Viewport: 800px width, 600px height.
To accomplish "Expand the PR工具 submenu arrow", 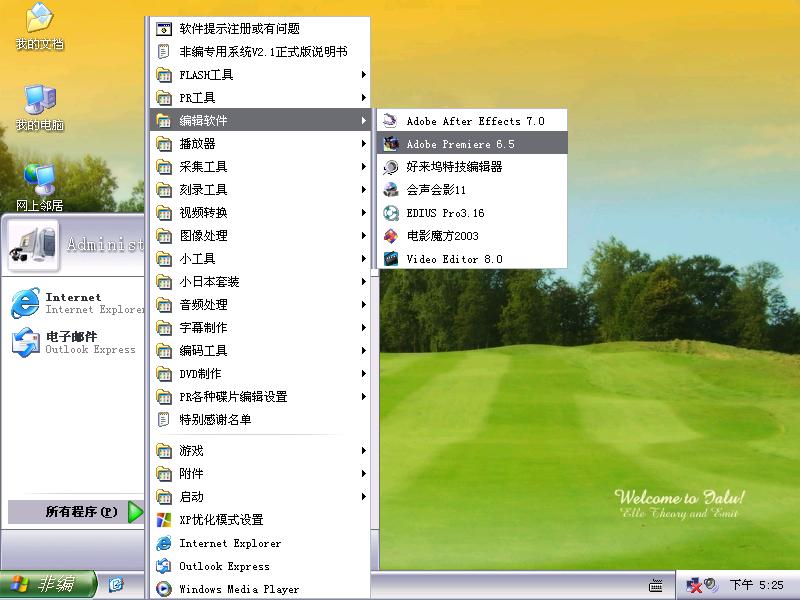I will pyautogui.click(x=363, y=97).
